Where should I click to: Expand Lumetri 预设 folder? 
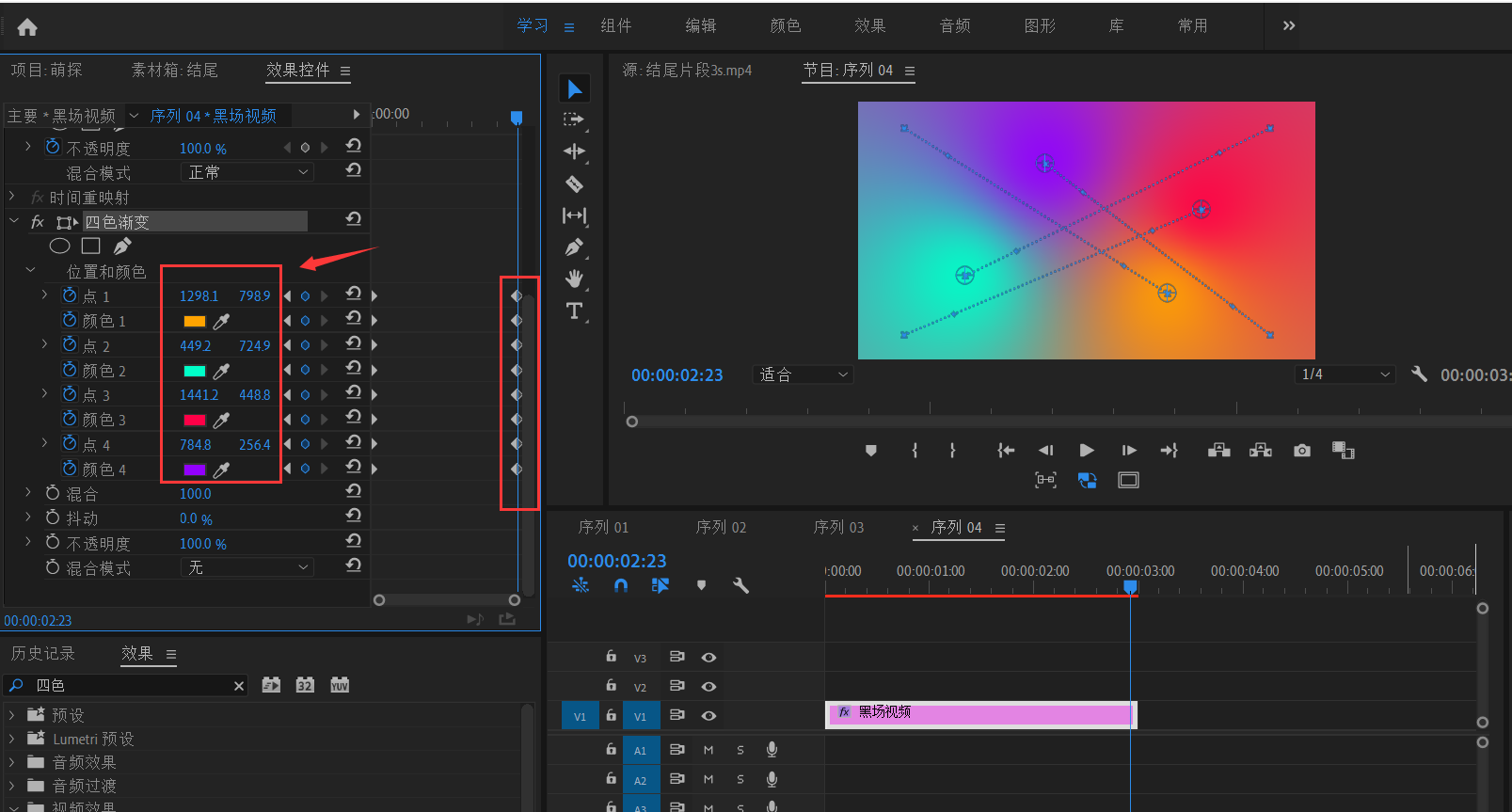[x=12, y=739]
